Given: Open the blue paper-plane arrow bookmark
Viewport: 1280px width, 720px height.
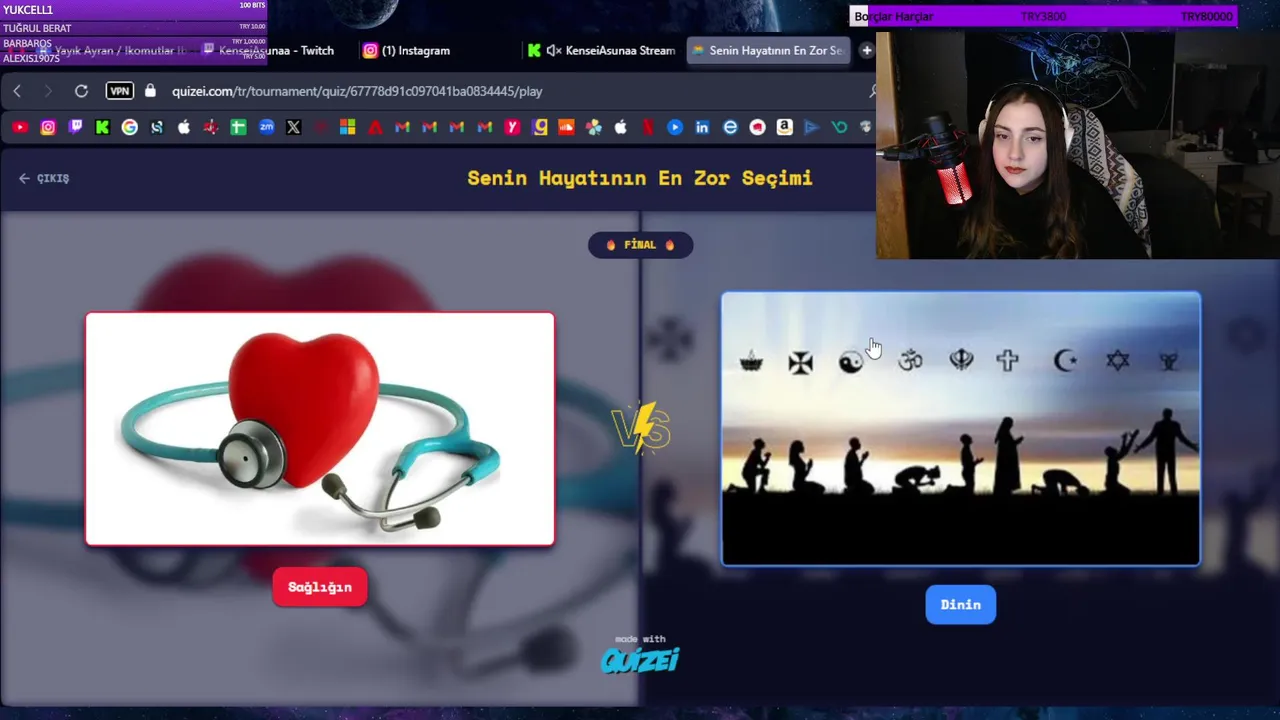Looking at the screenshot, I should pos(811,127).
